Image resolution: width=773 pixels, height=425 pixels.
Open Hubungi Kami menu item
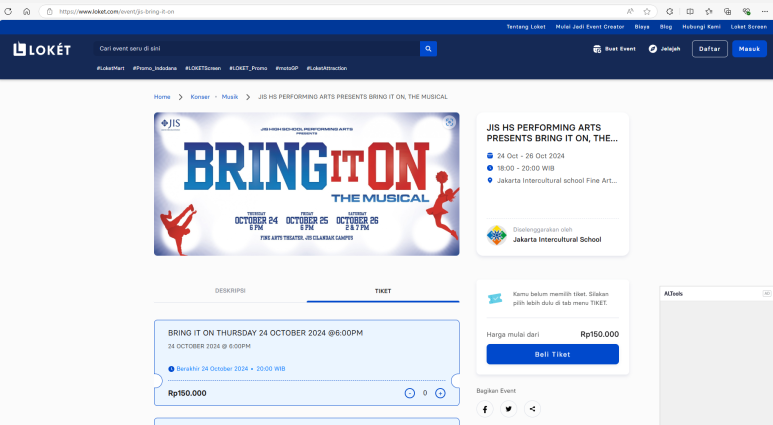[x=702, y=27]
